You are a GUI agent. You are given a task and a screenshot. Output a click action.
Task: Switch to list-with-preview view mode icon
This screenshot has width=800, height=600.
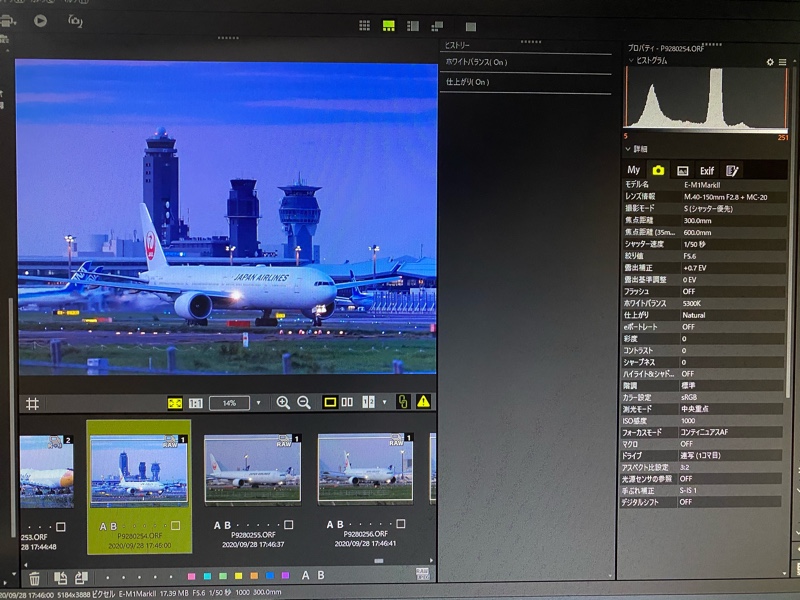point(413,26)
